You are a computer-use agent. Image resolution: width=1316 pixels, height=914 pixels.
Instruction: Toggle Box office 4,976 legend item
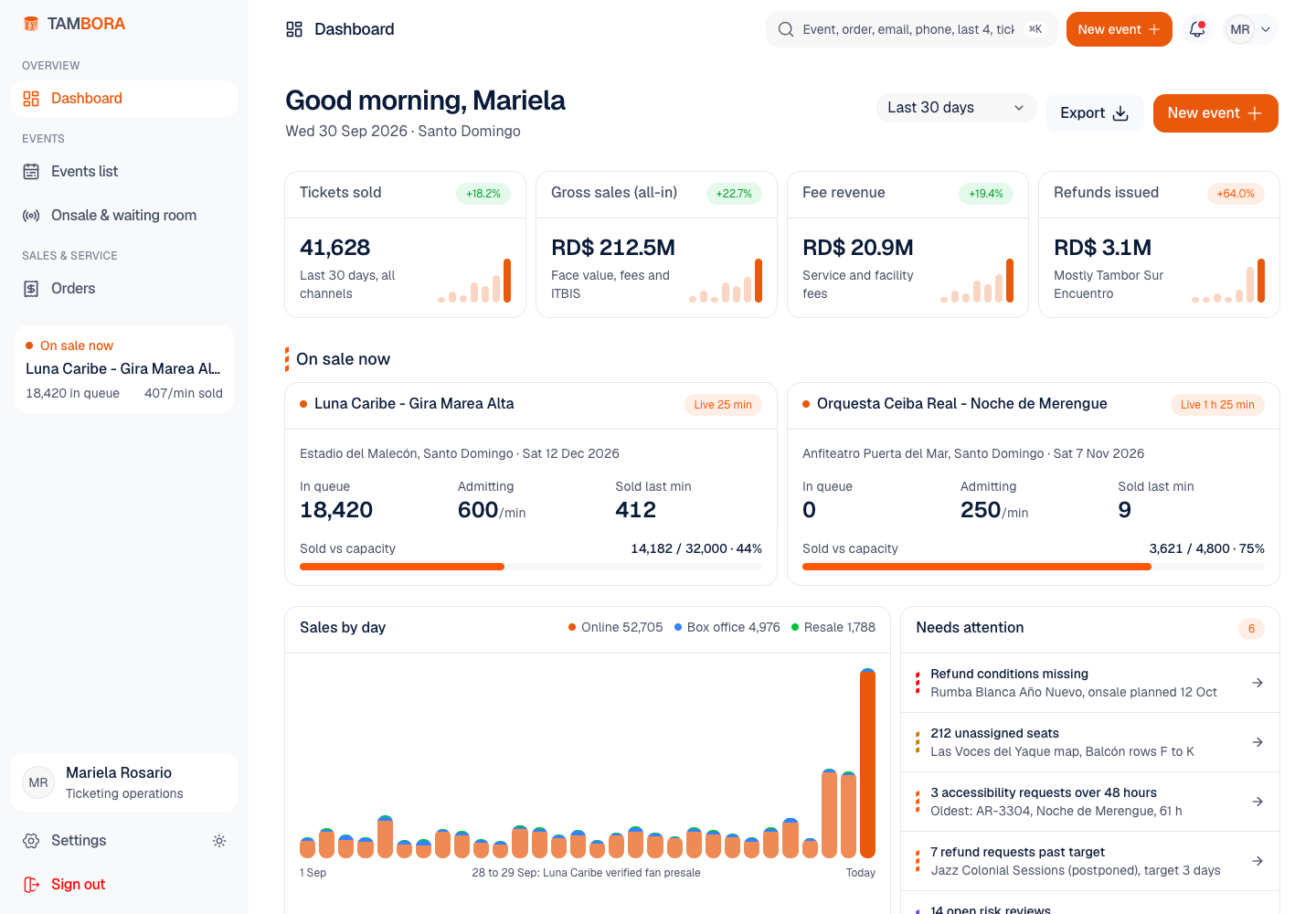pos(727,627)
